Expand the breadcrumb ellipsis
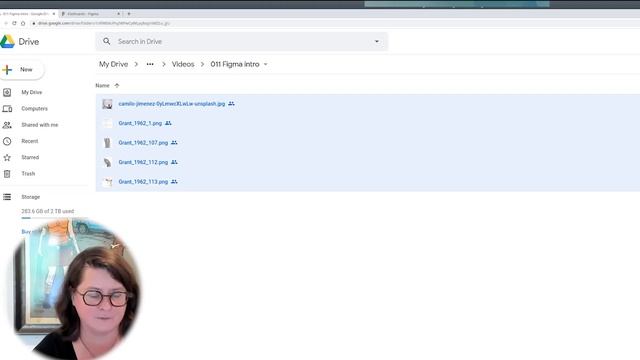 click(150, 64)
